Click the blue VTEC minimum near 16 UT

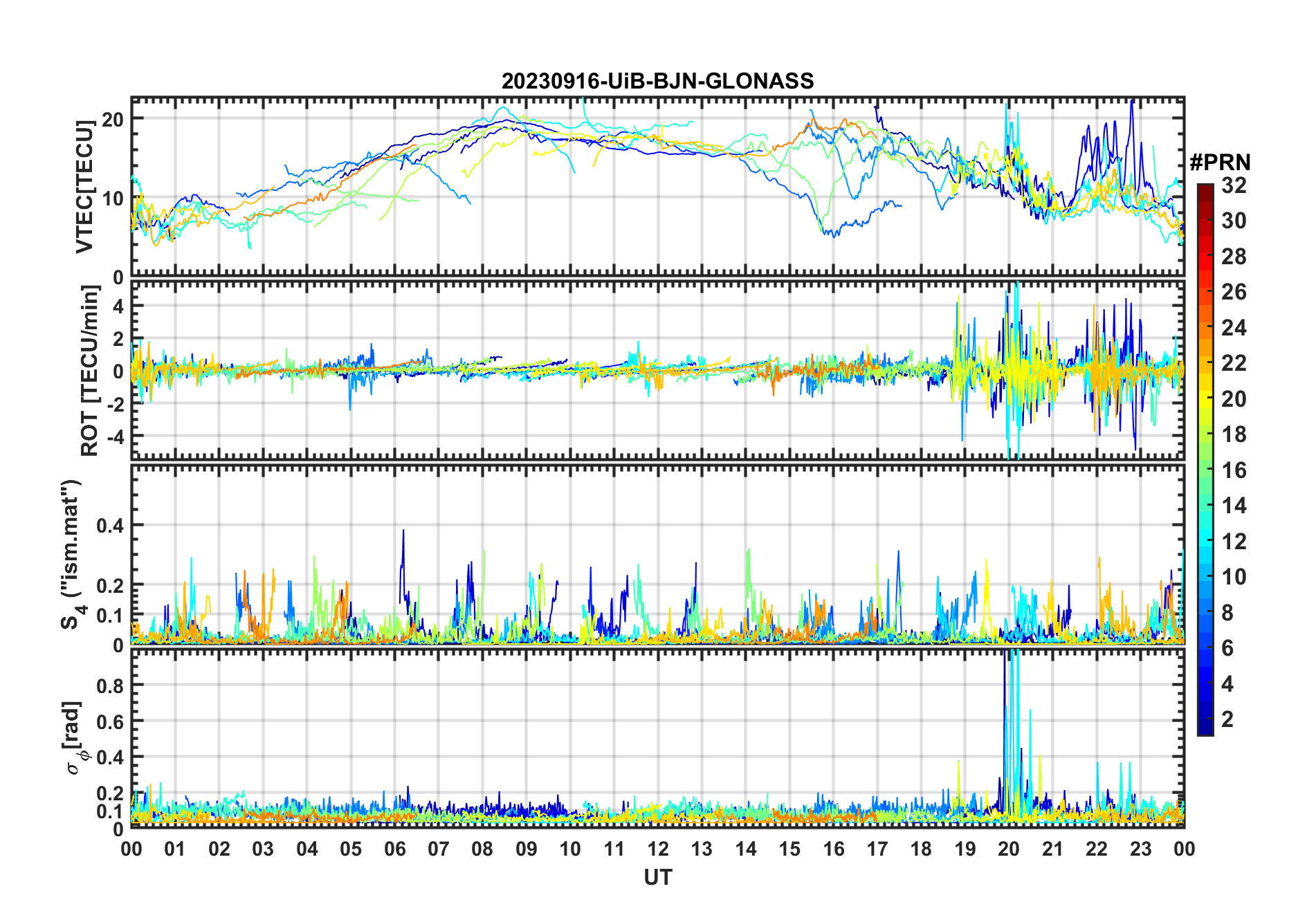832,234
